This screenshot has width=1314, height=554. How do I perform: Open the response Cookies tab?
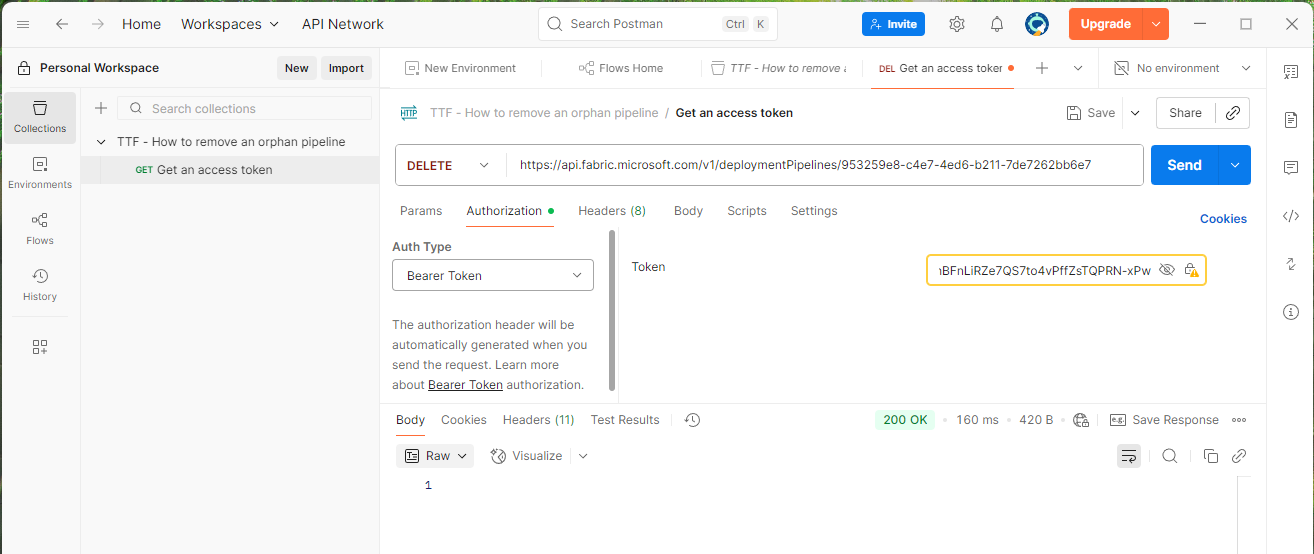[x=464, y=420]
